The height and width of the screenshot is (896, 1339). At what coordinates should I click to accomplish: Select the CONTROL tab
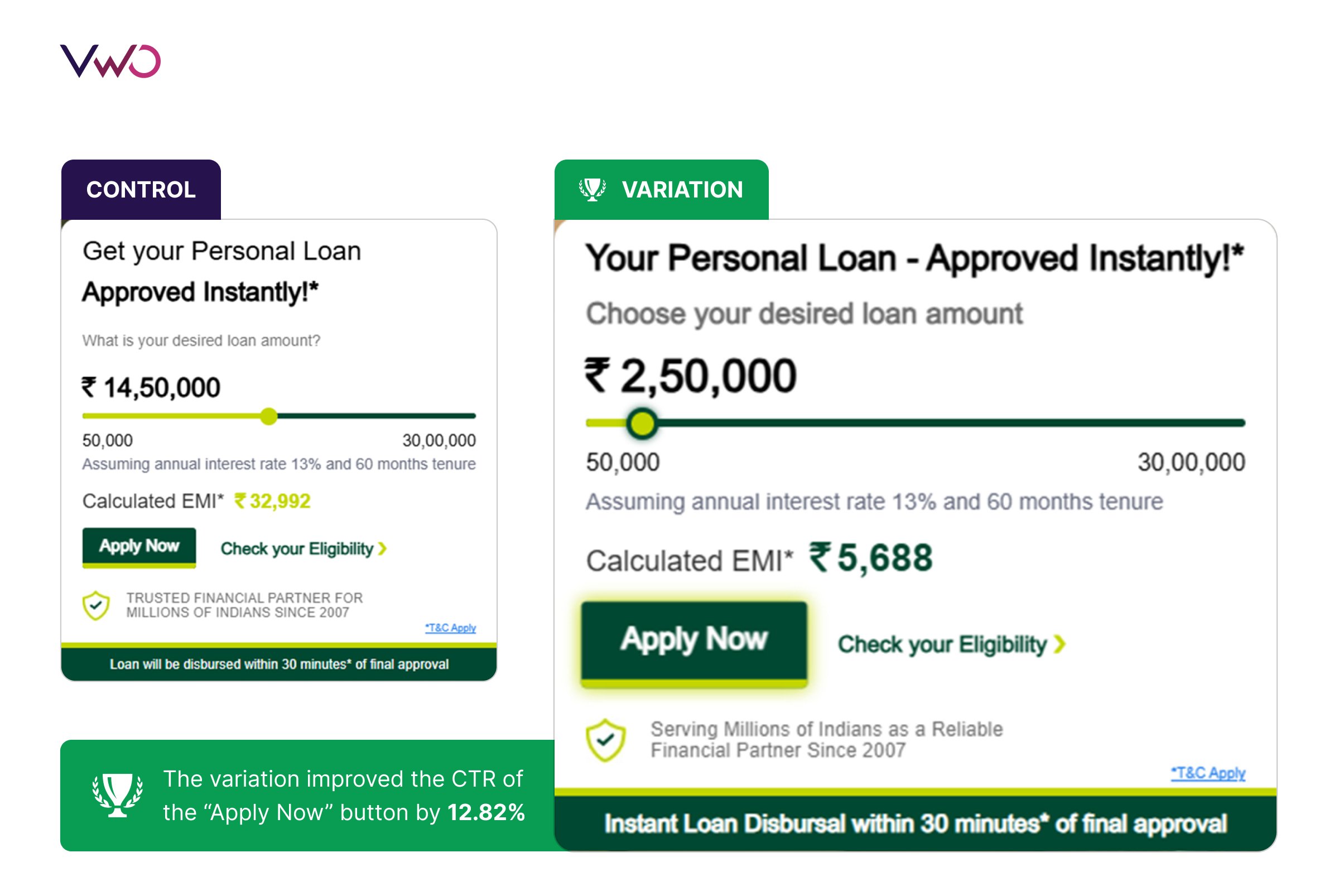coord(141,190)
